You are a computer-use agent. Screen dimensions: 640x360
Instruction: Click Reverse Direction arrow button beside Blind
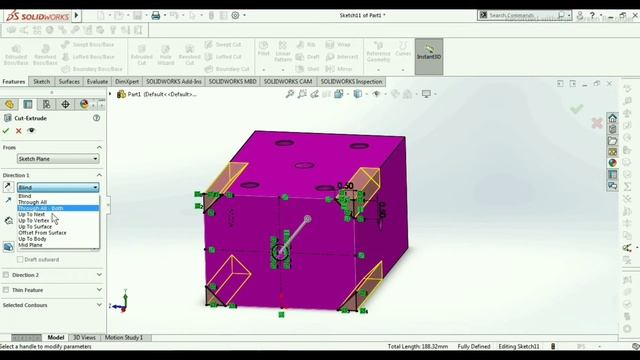8,187
